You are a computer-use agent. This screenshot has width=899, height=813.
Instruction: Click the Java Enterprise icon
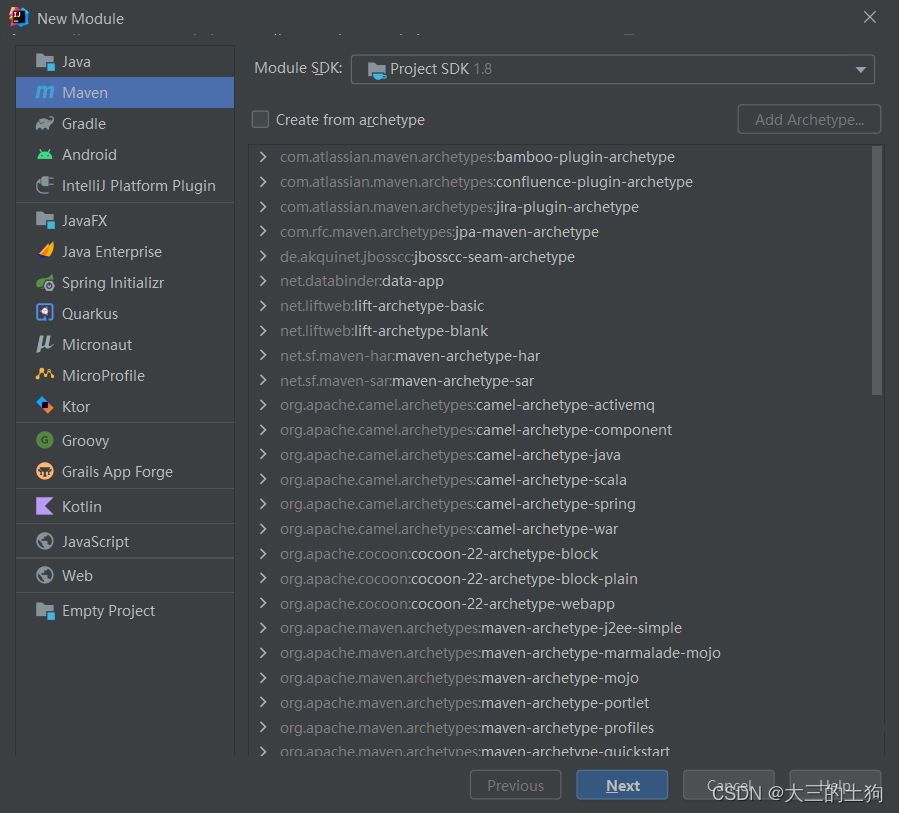45,251
